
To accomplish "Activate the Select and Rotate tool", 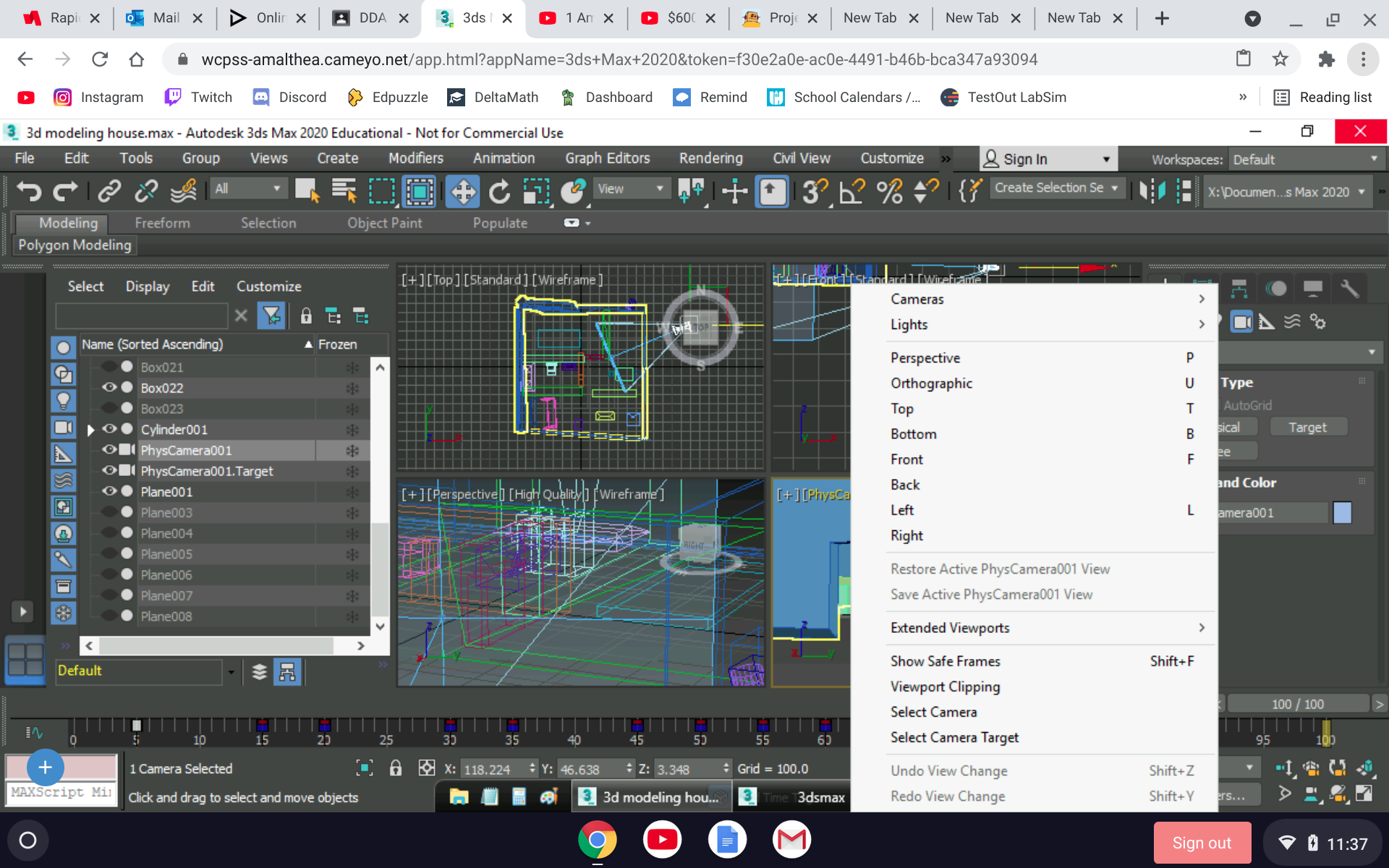I will (500, 191).
